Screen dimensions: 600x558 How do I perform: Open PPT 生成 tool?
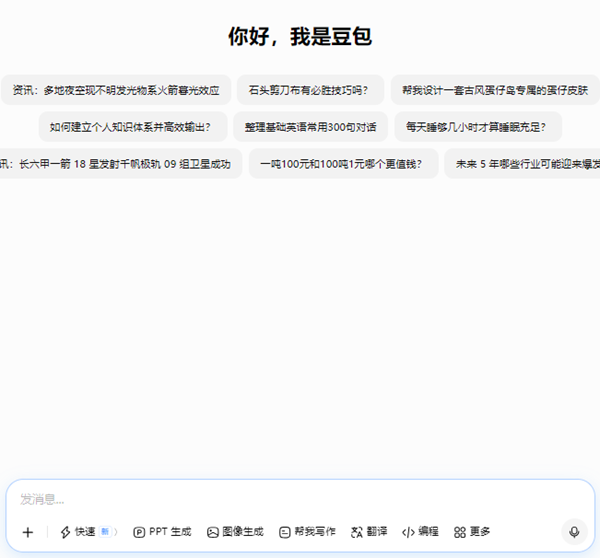tap(162, 532)
